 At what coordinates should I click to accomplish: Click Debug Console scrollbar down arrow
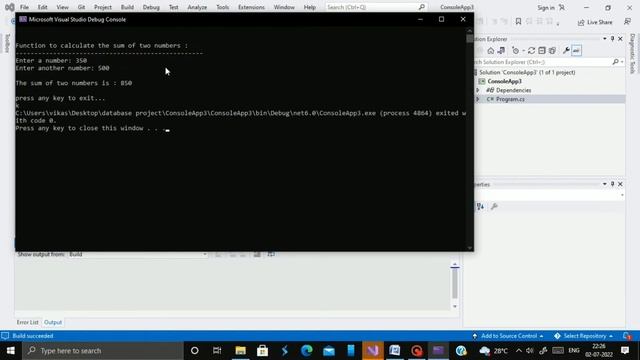469,247
